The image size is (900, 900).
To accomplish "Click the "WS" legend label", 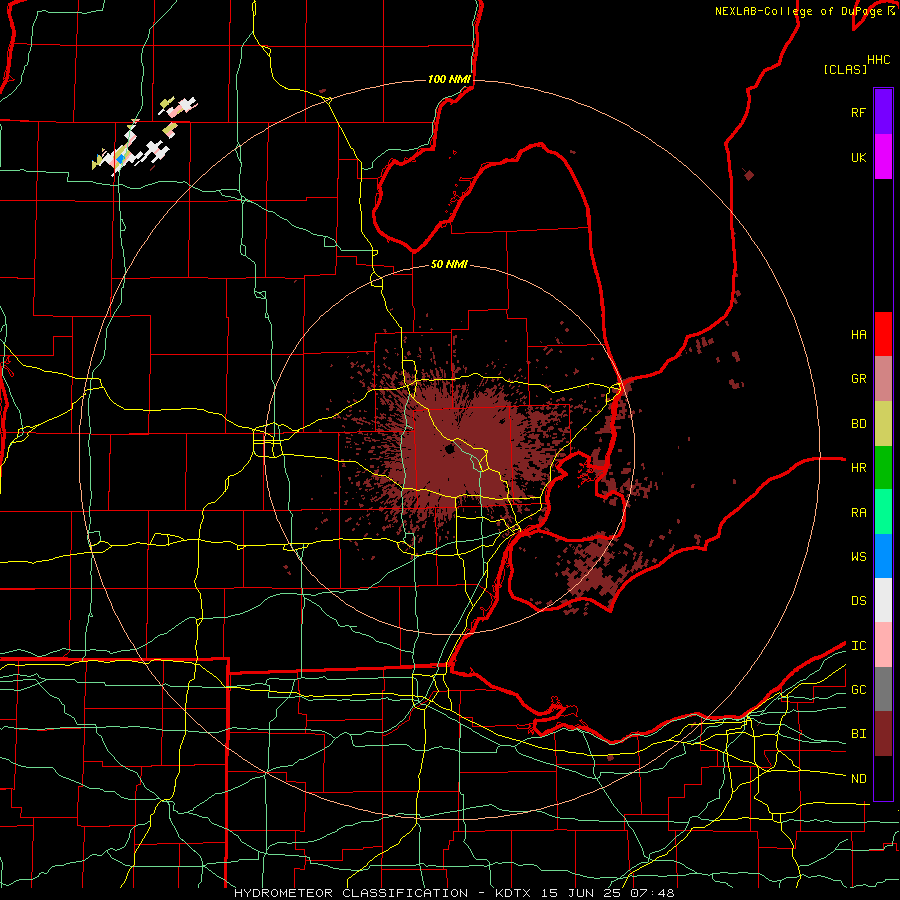I will (858, 557).
